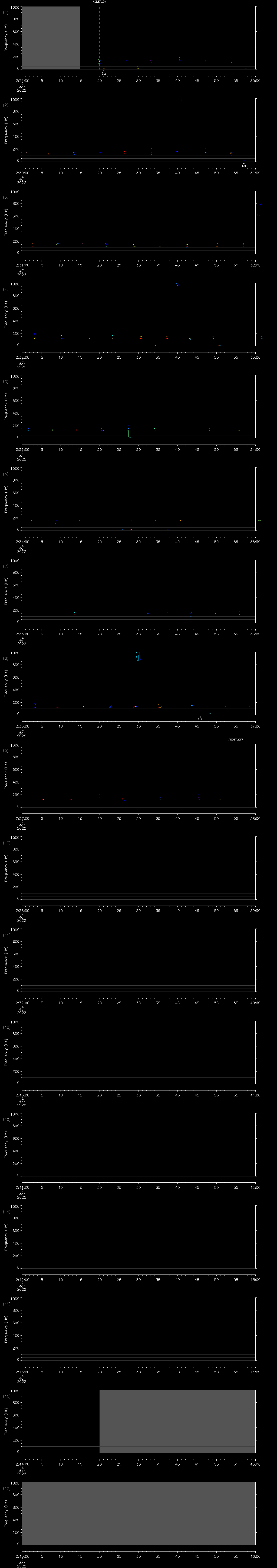Click the dashed ADDET_ON vertical line

[100, 36]
